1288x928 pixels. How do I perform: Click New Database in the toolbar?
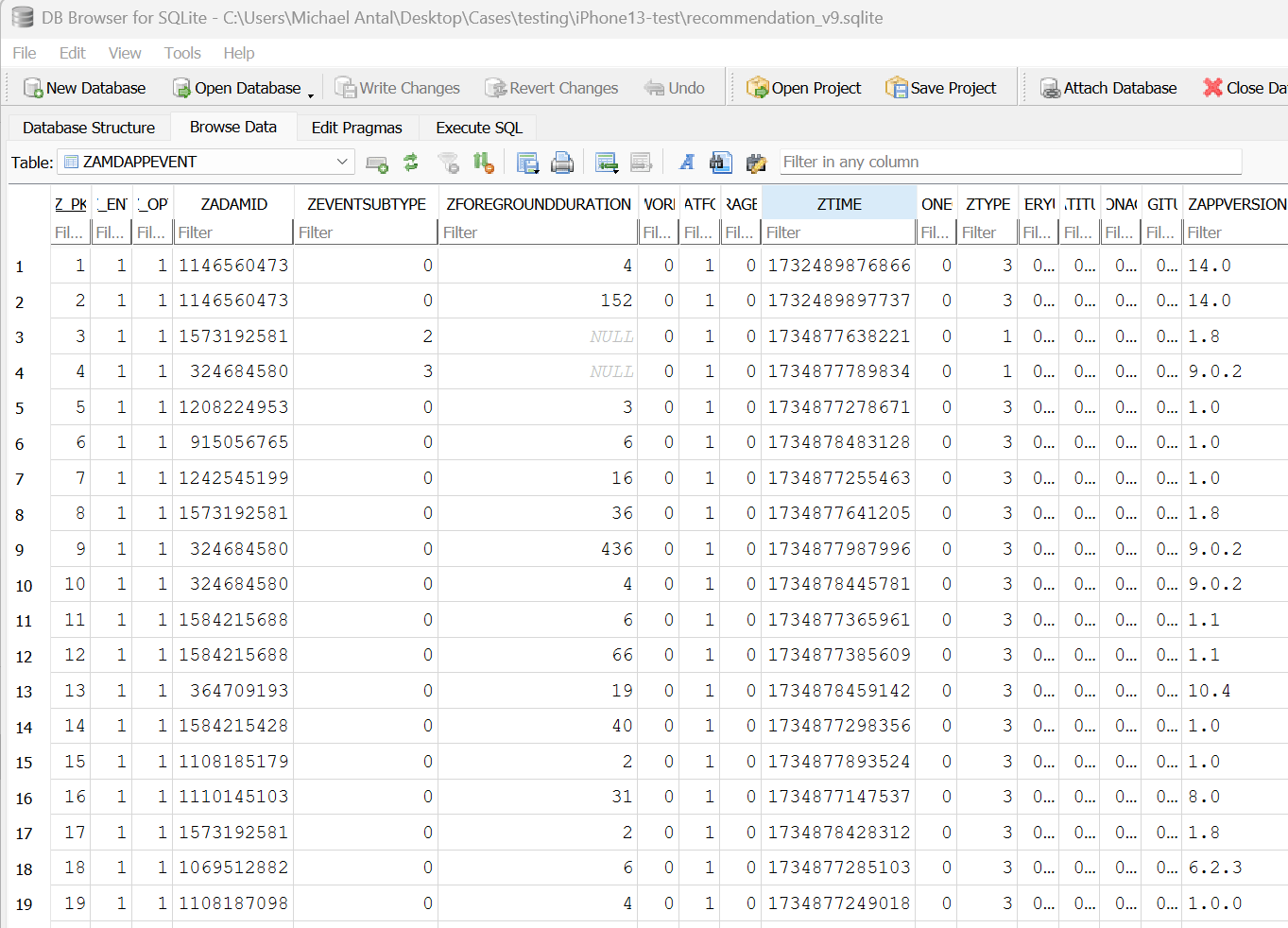85,88
